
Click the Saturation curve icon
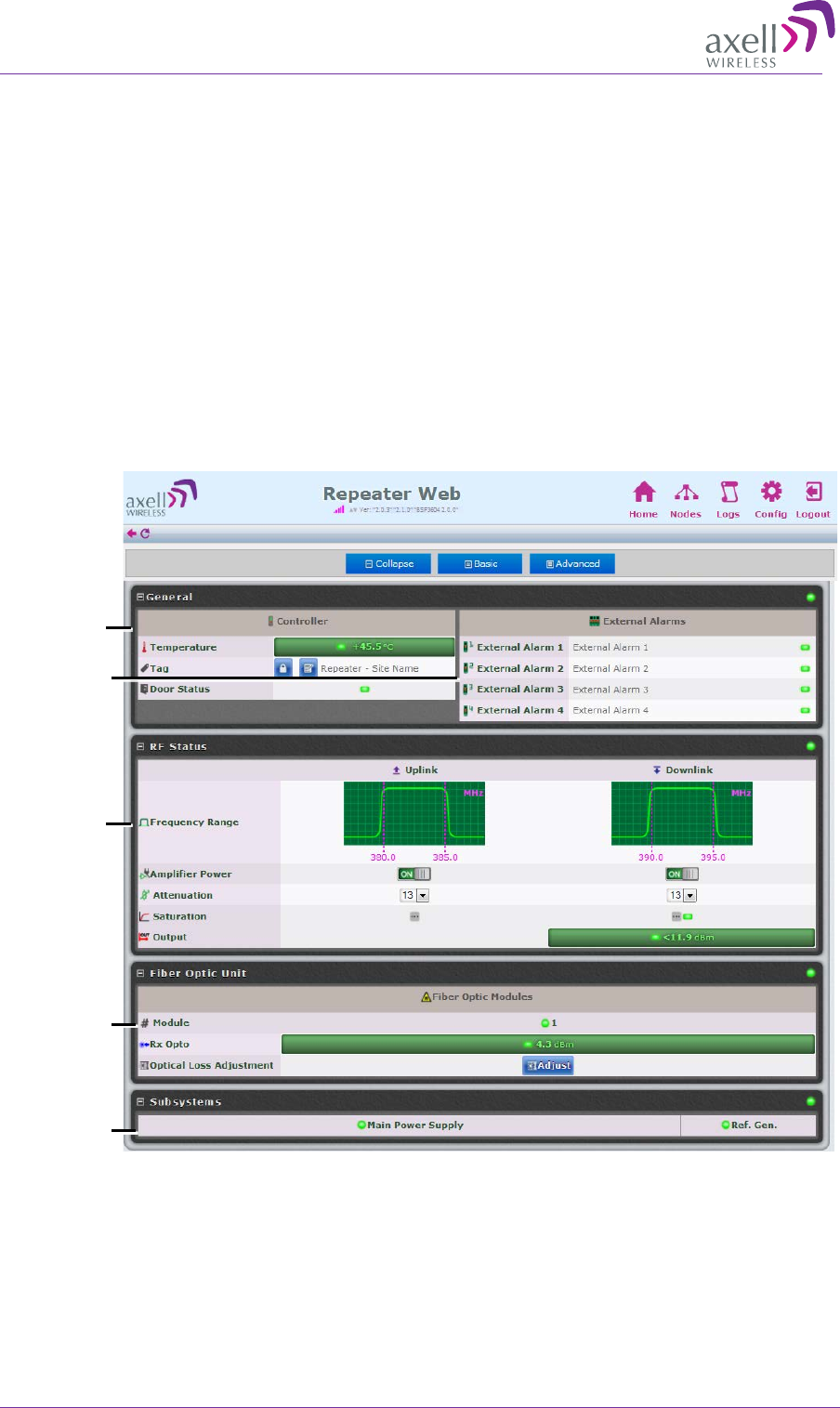pos(145,916)
